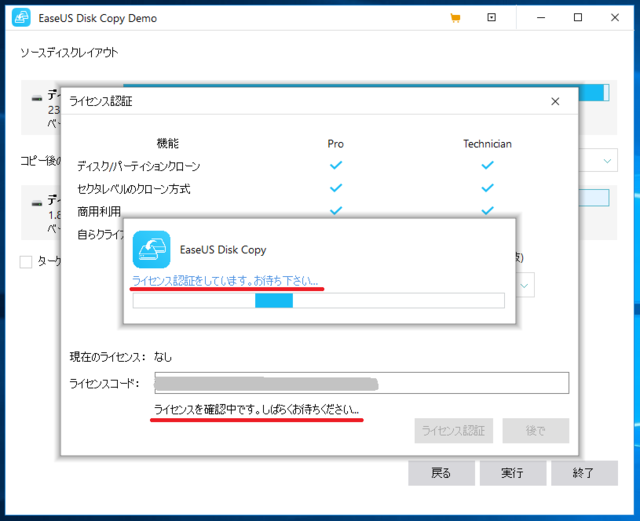Screen dimensions: 640x521
Task: Click the target disk drive icon
Action: (37, 203)
